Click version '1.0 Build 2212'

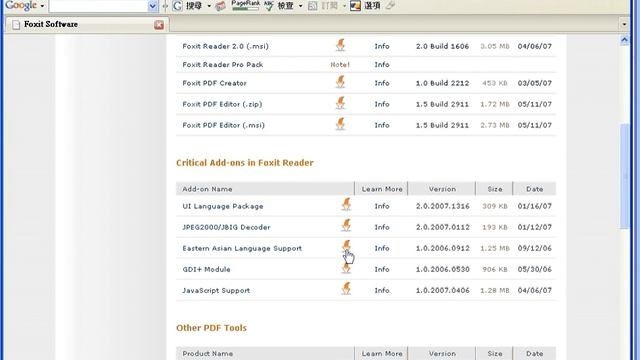(442, 83)
